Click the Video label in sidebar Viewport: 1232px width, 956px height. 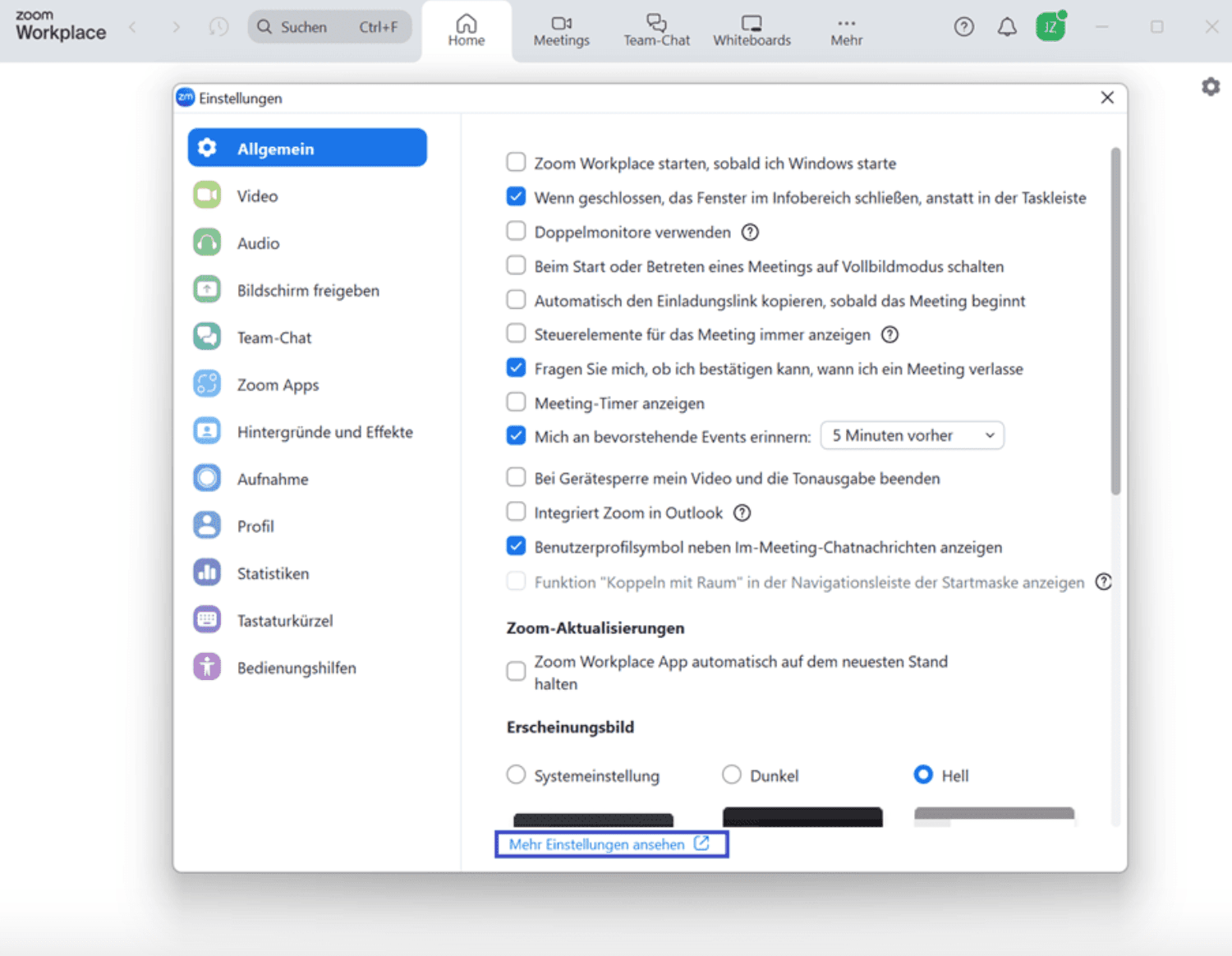257,196
